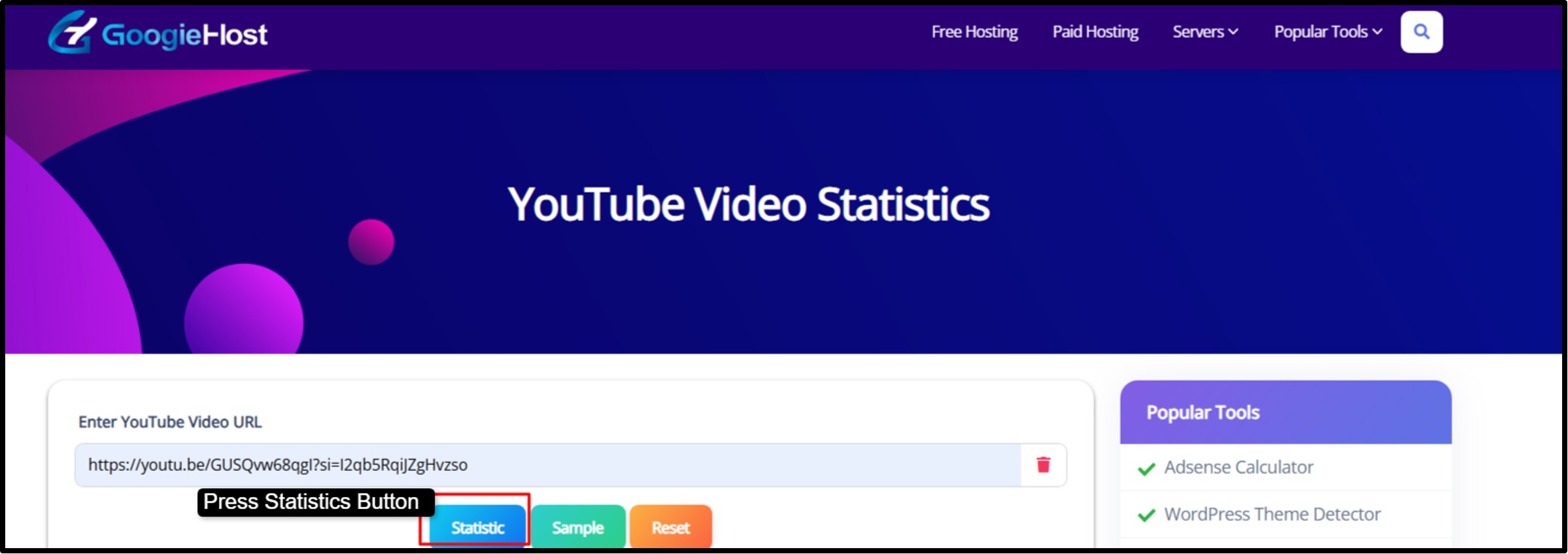
Task: Click the YouTube Video Statistics heading
Action: click(x=749, y=204)
